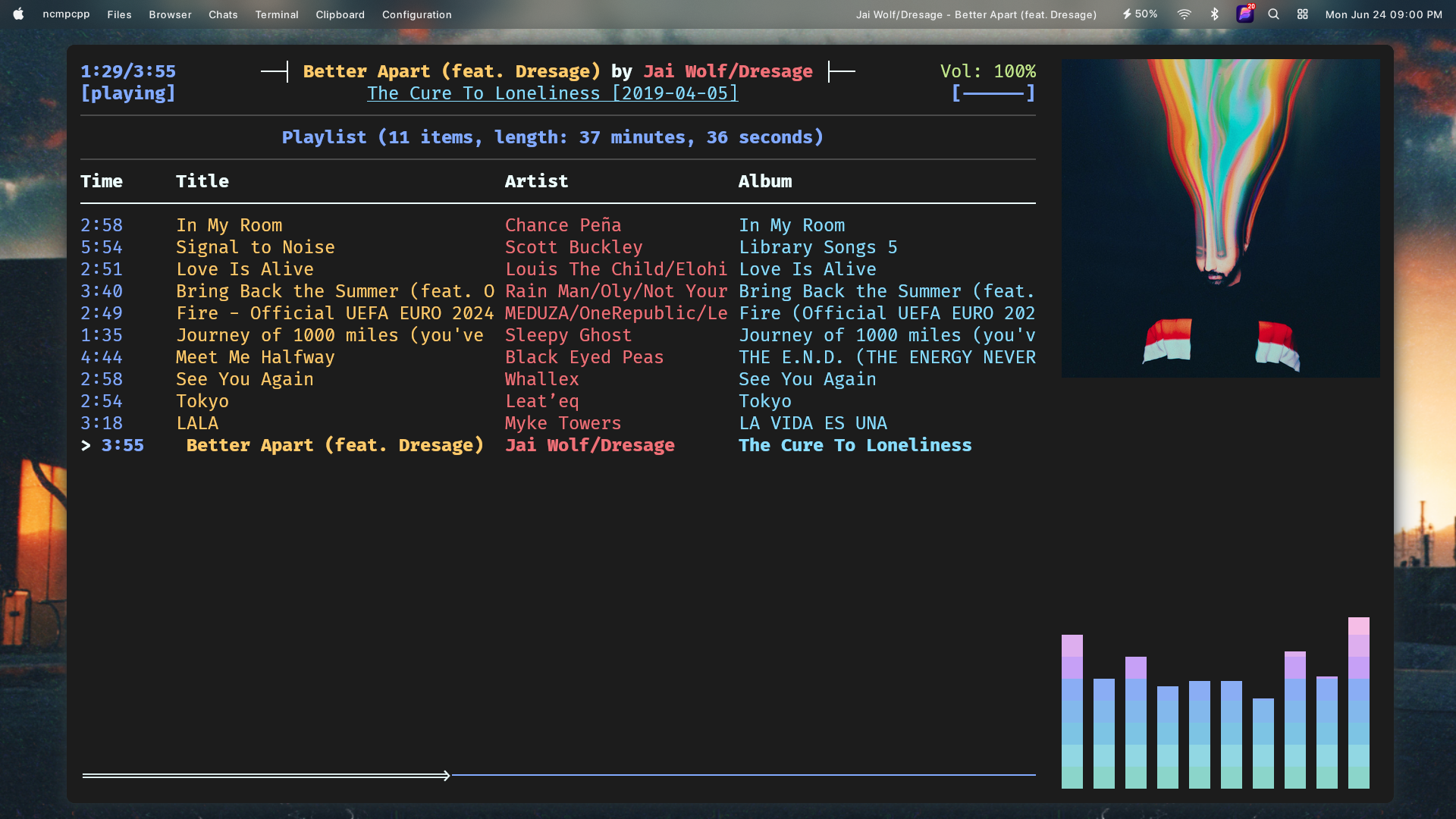Select Meet Me Halfway by Black Eyed Peas
This screenshot has height=819, width=1456.
255,357
